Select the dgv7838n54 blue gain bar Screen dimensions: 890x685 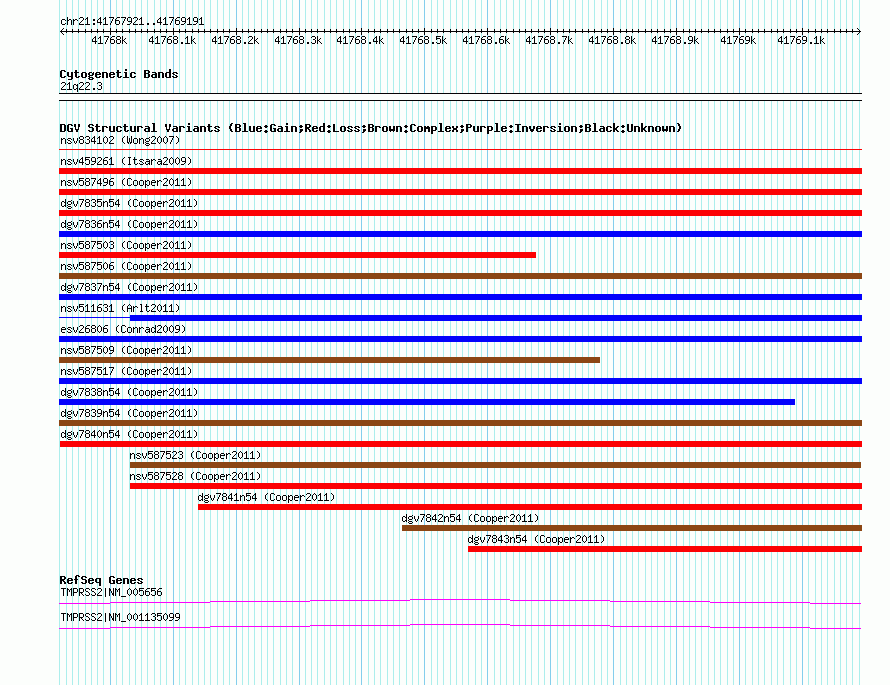click(427, 402)
